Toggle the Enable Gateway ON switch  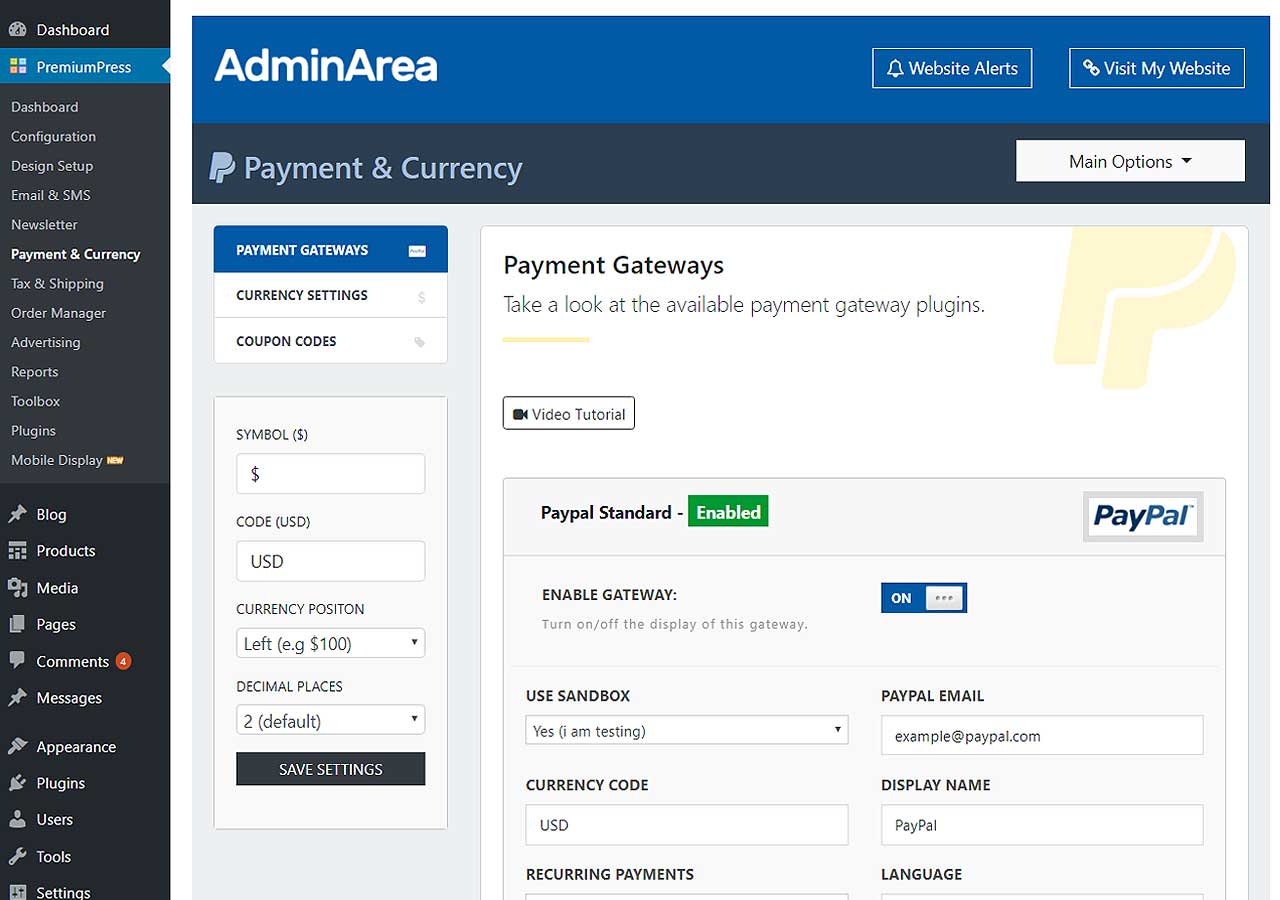pyautogui.click(x=923, y=598)
